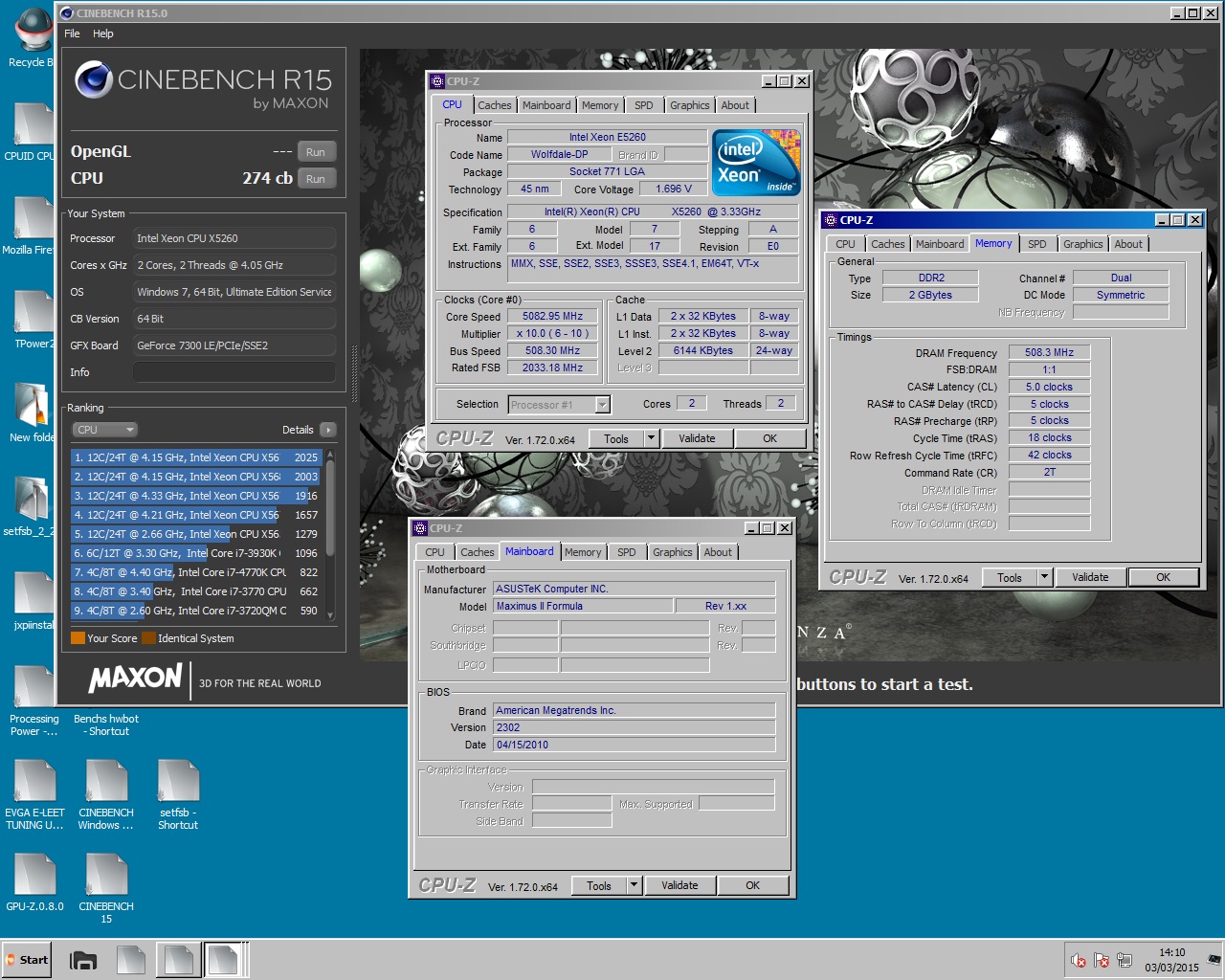The width and height of the screenshot is (1225, 980).
Task: Open the File menu in Cinebench
Action: point(72,33)
